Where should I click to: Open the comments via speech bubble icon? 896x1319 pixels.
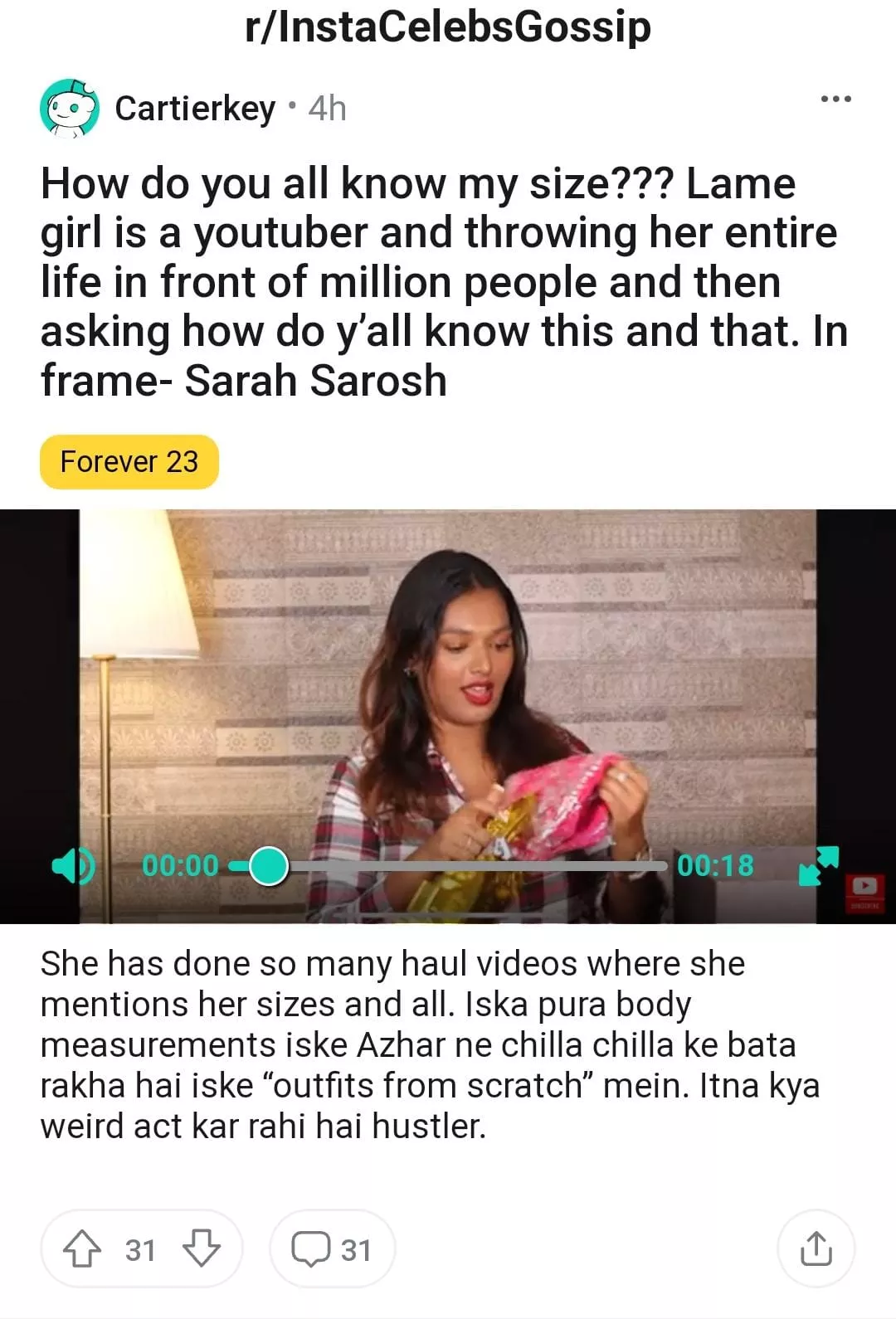311,1249
